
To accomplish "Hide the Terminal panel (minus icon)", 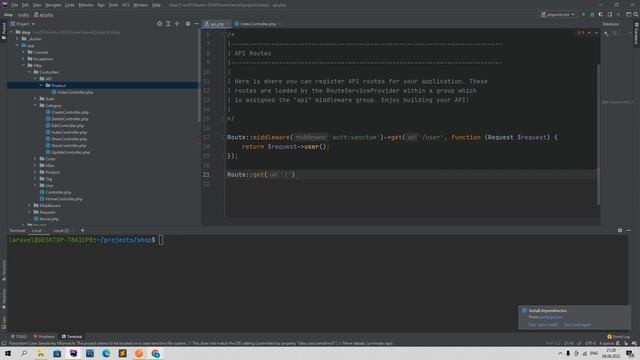I will (x=628, y=230).
